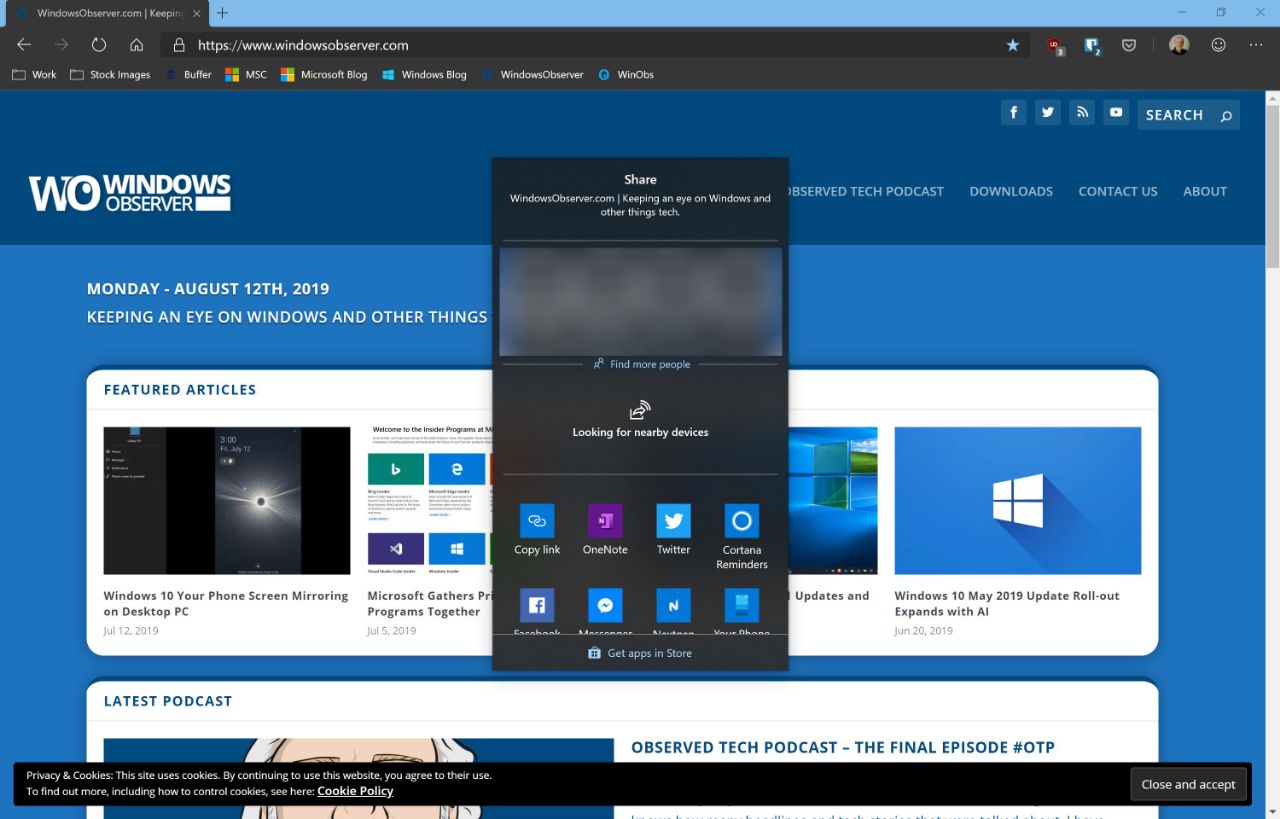
Task: Open the Contact Us menu item
Action: (x=1118, y=191)
